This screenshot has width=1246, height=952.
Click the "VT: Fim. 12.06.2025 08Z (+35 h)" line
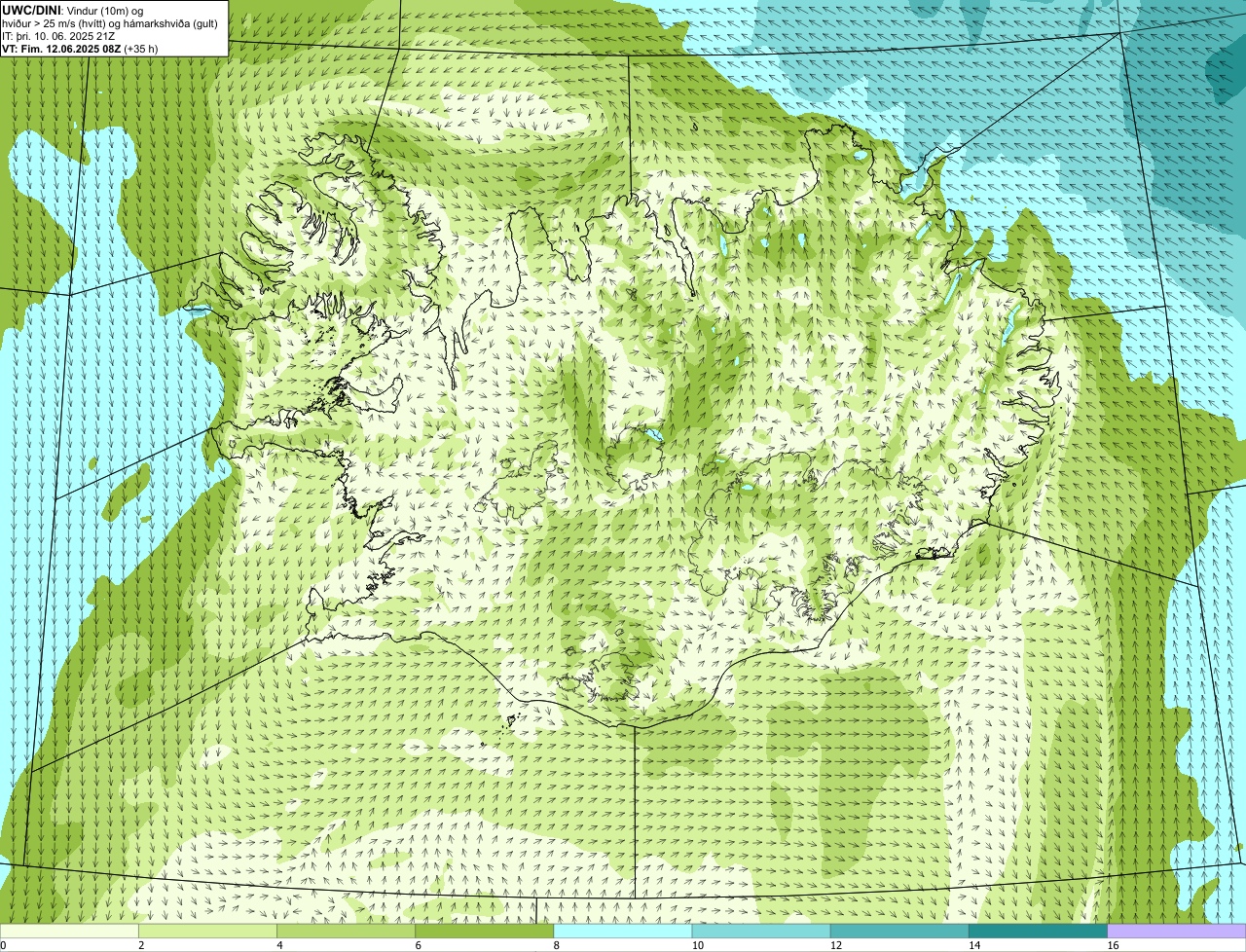[80, 48]
